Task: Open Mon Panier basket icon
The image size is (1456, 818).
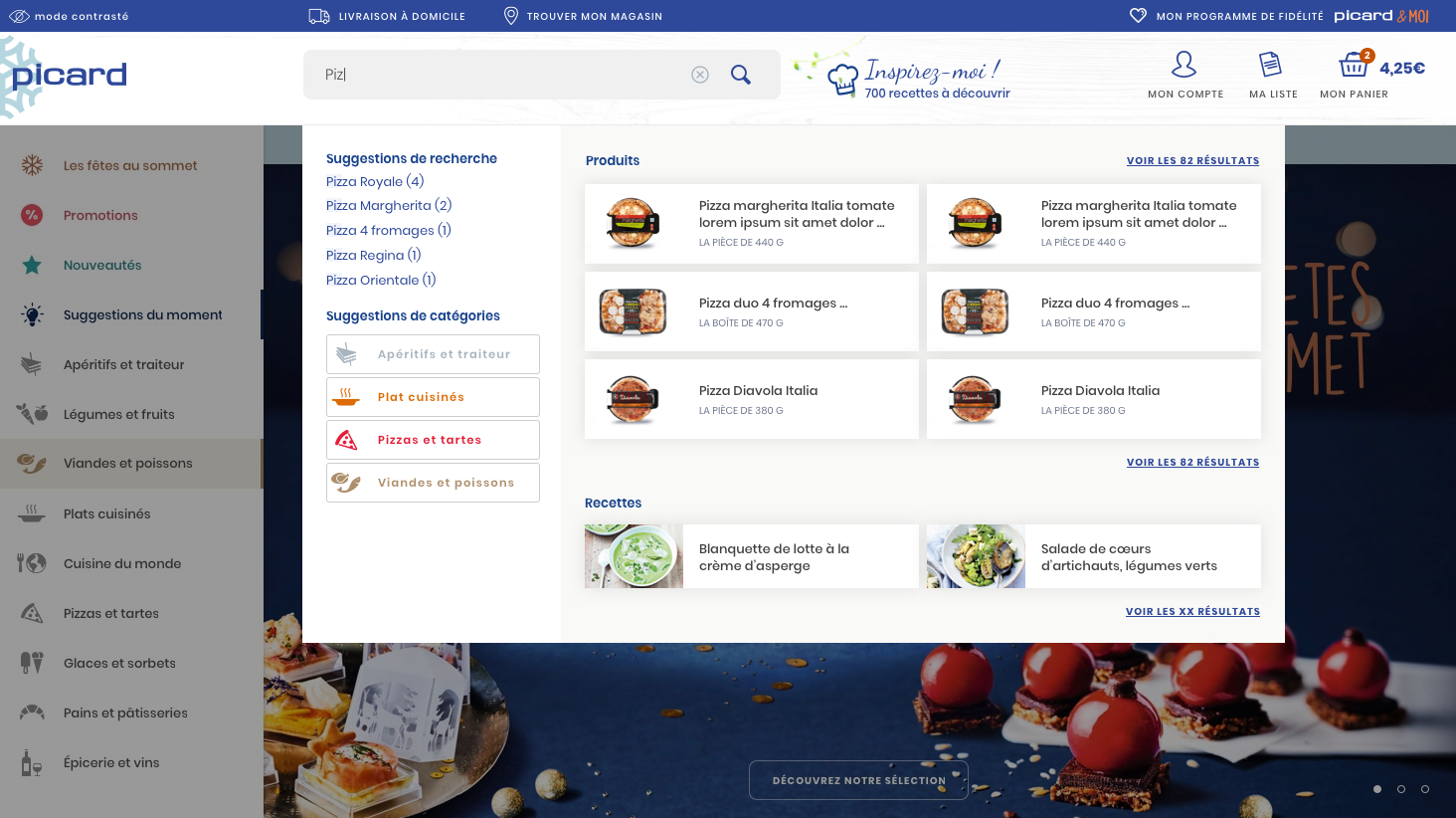Action: [1354, 66]
